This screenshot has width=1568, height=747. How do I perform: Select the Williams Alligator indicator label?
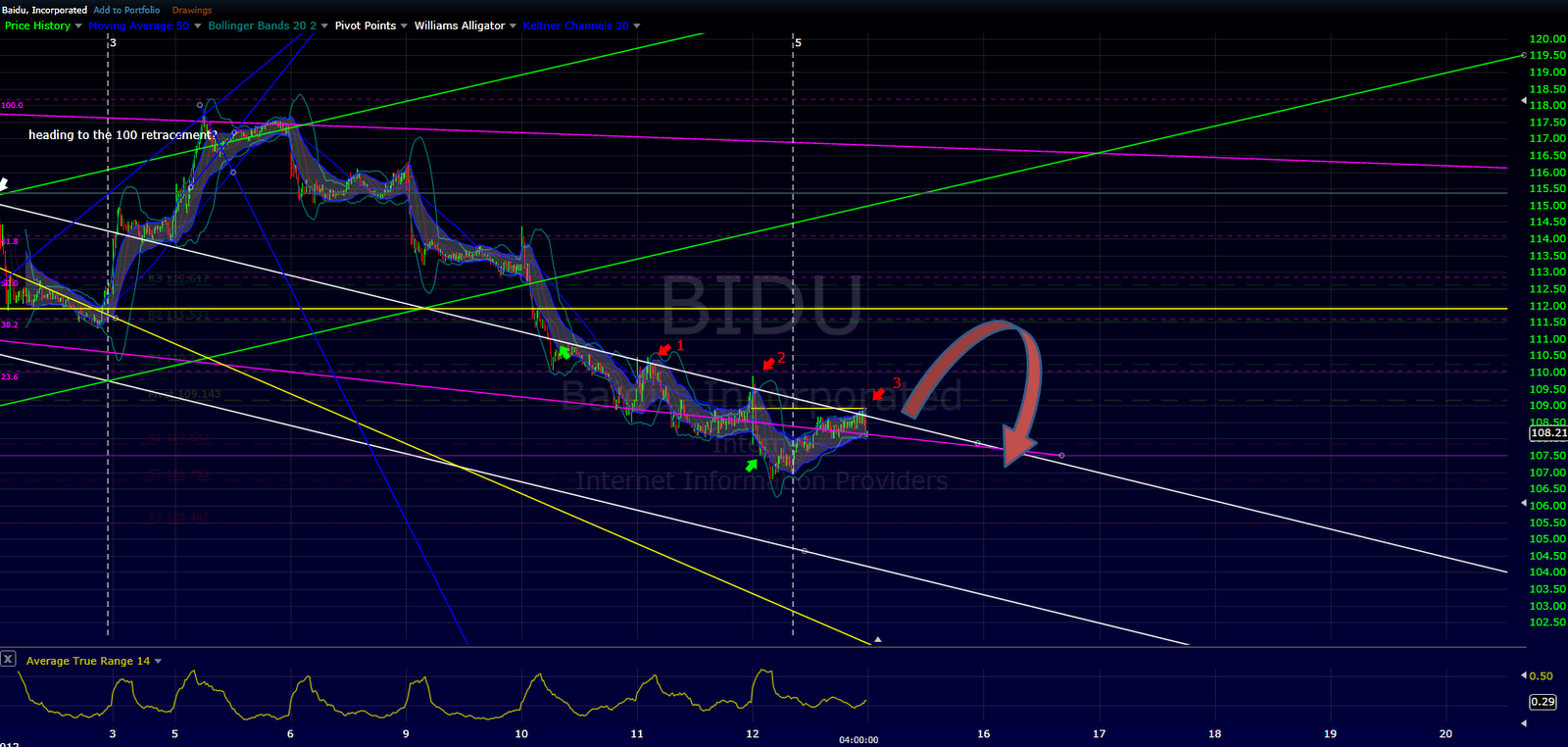pyautogui.click(x=460, y=25)
